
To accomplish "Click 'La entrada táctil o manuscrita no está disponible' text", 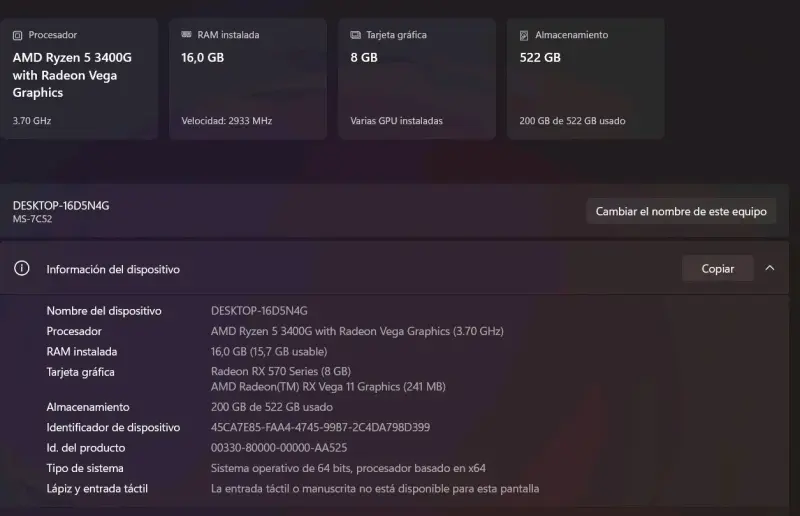I will tap(374, 489).
